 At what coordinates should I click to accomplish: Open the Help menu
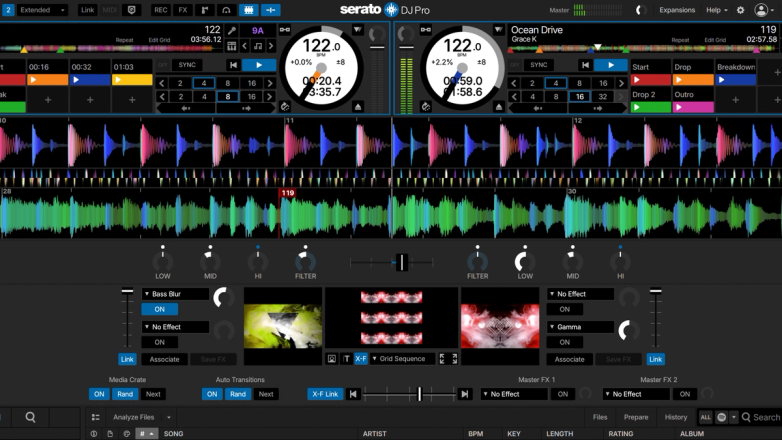(717, 10)
